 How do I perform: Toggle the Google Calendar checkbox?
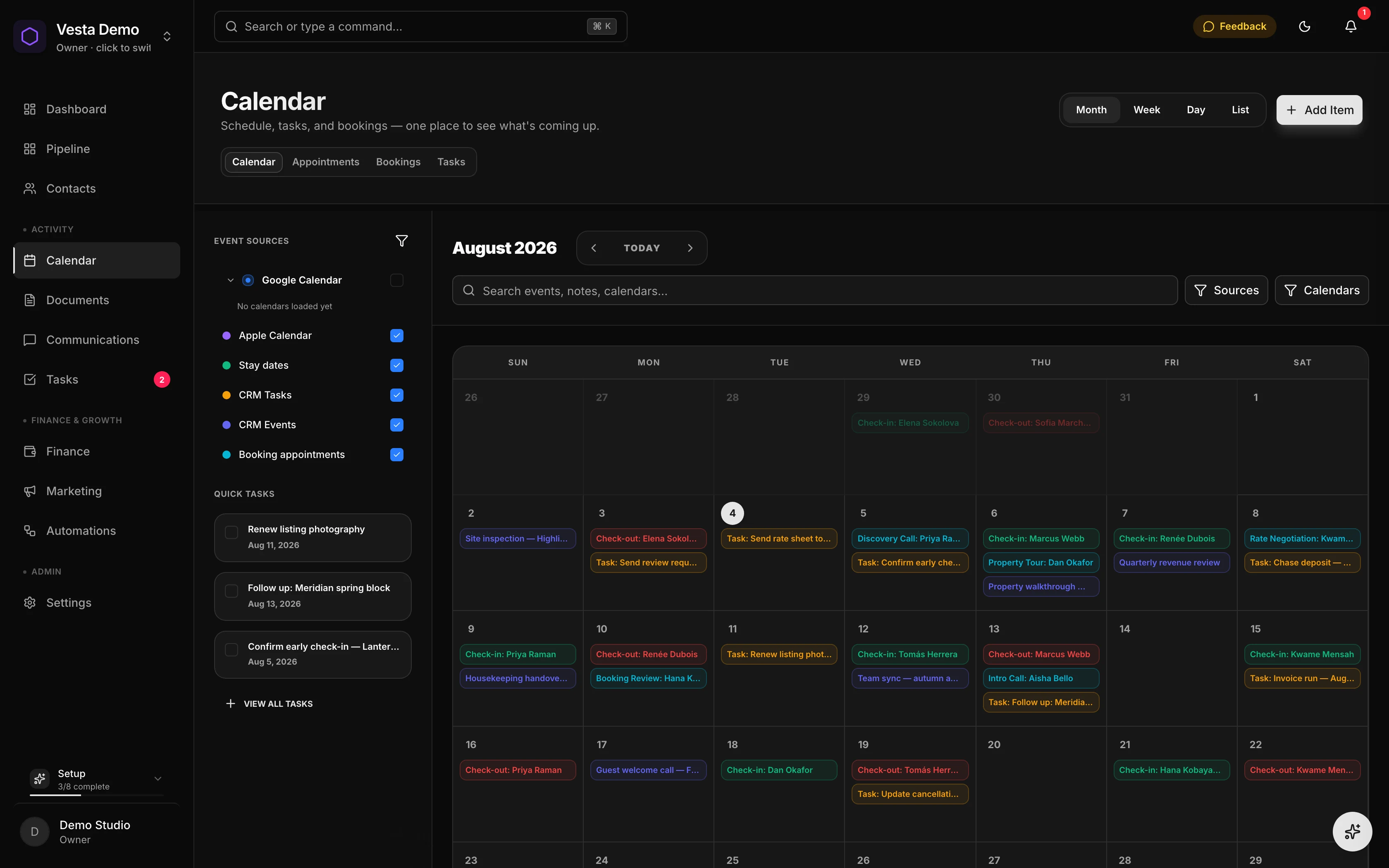396,280
